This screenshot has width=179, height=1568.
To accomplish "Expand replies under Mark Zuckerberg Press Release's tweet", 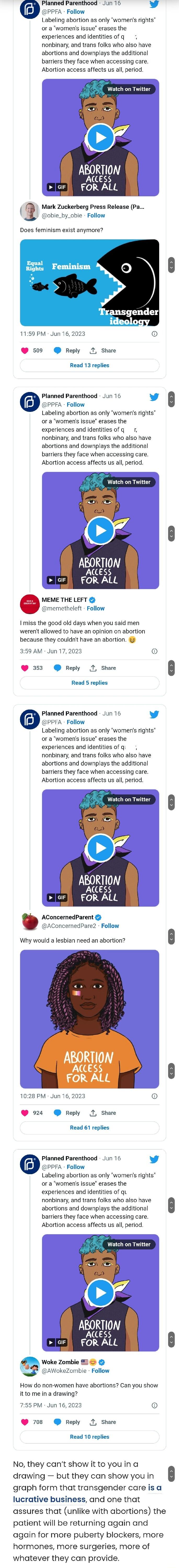I will (x=89, y=365).
